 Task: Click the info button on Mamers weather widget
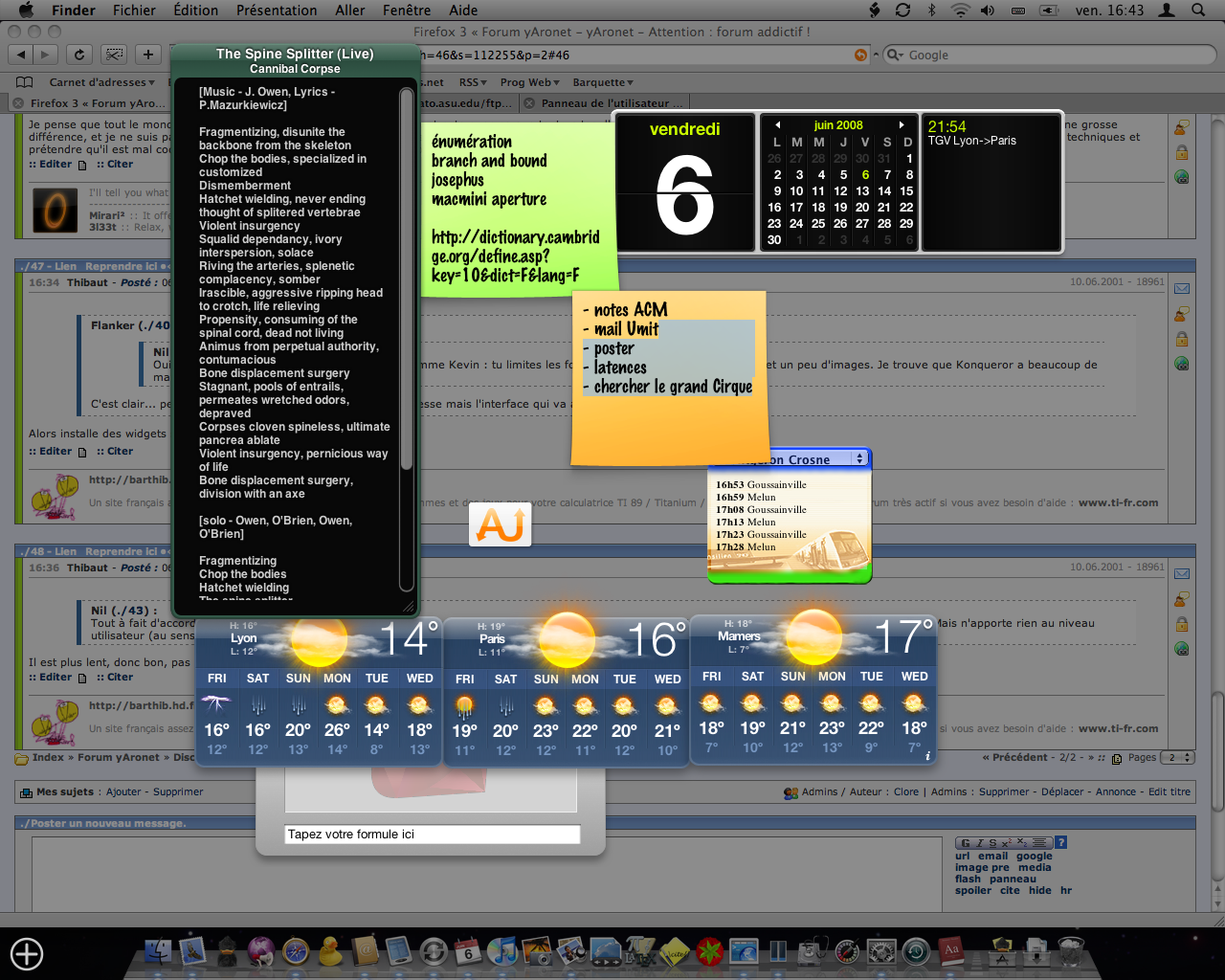pyautogui.click(x=927, y=756)
